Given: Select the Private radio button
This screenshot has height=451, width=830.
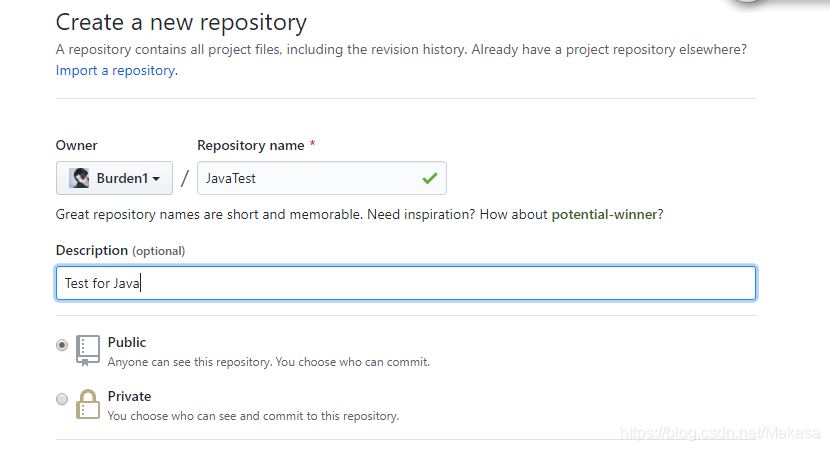Looking at the screenshot, I should 62,399.
